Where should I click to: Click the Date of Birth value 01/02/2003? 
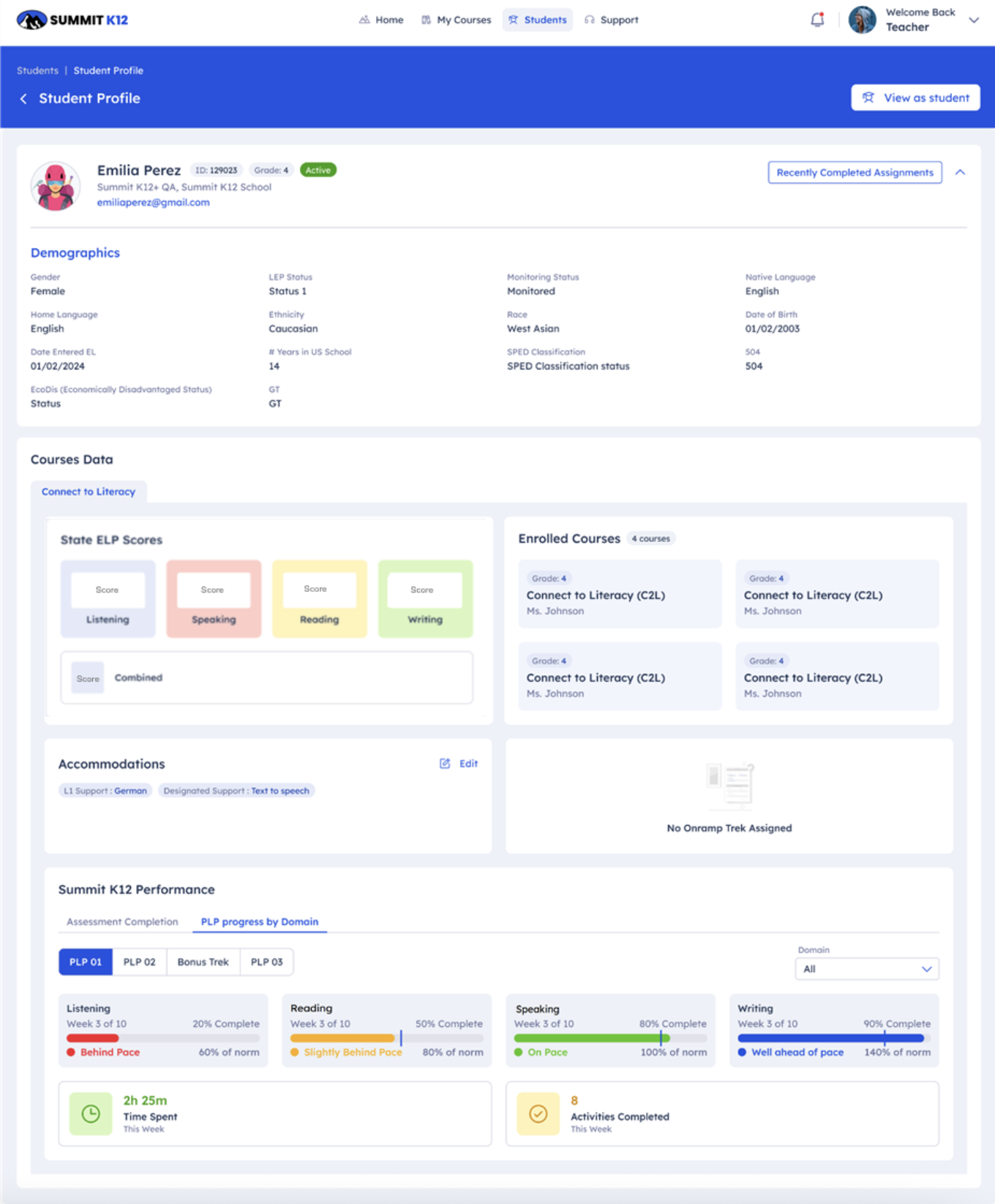pyautogui.click(x=773, y=329)
